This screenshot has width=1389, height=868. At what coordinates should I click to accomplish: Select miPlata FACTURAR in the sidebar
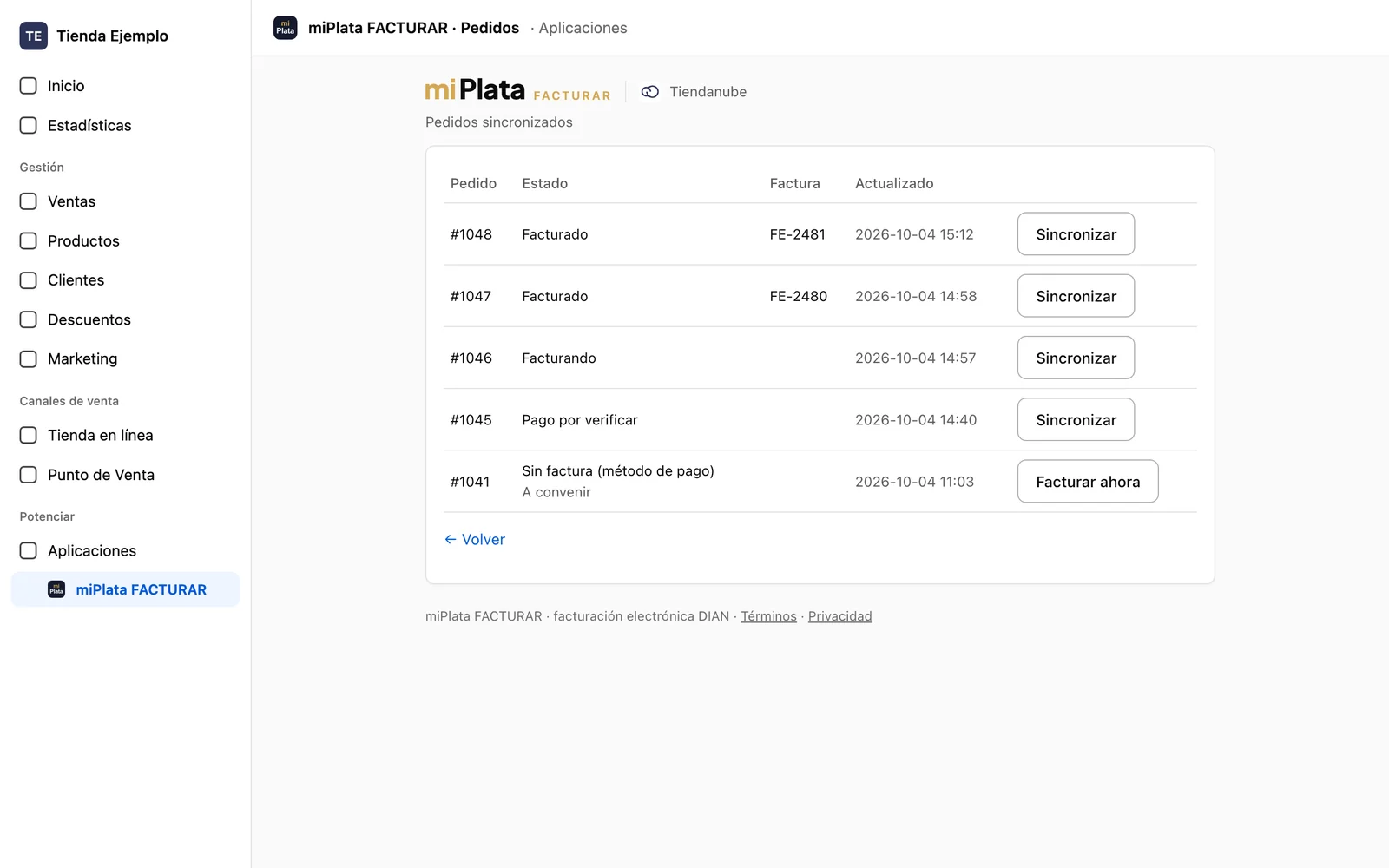pos(125,589)
